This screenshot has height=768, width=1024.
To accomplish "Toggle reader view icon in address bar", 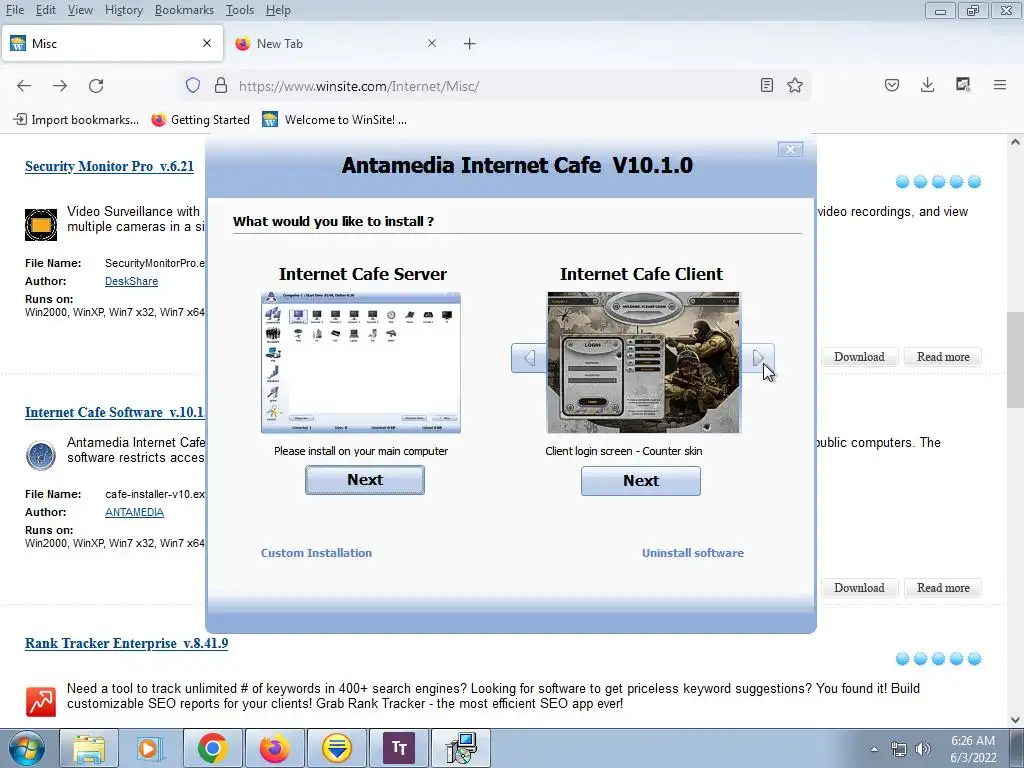I will (767, 86).
